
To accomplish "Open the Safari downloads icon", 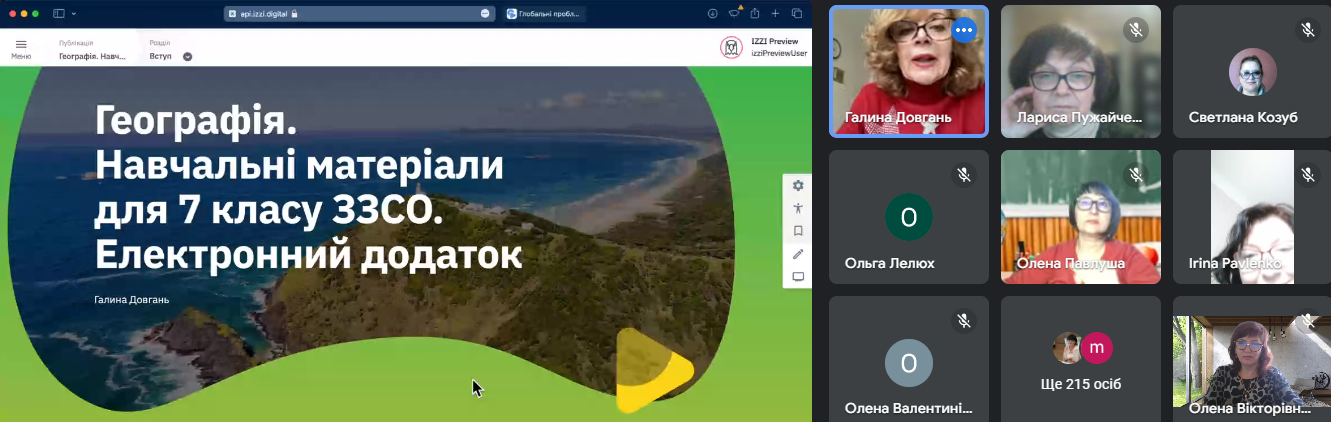I will 713,13.
